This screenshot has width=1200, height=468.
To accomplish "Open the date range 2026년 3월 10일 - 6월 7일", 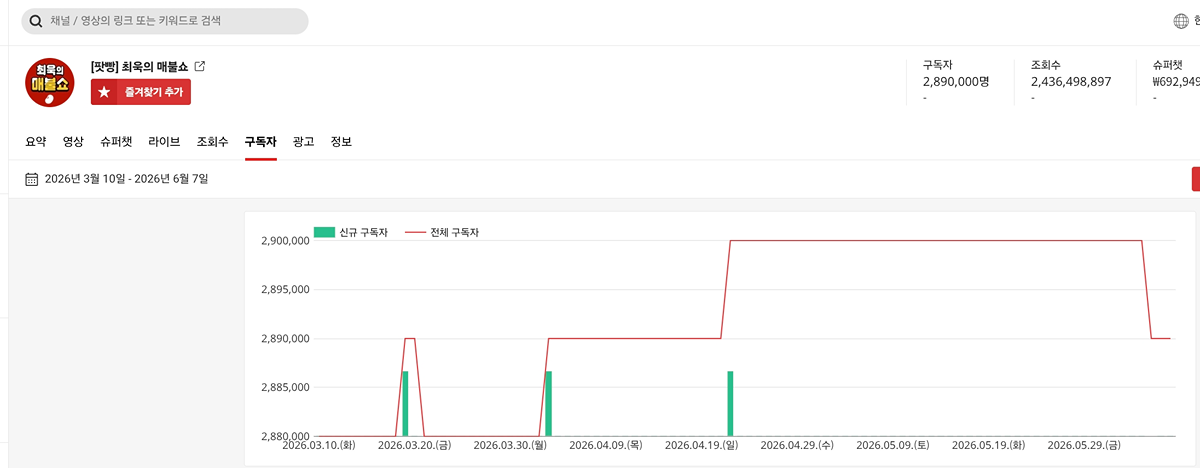I will click(127, 179).
